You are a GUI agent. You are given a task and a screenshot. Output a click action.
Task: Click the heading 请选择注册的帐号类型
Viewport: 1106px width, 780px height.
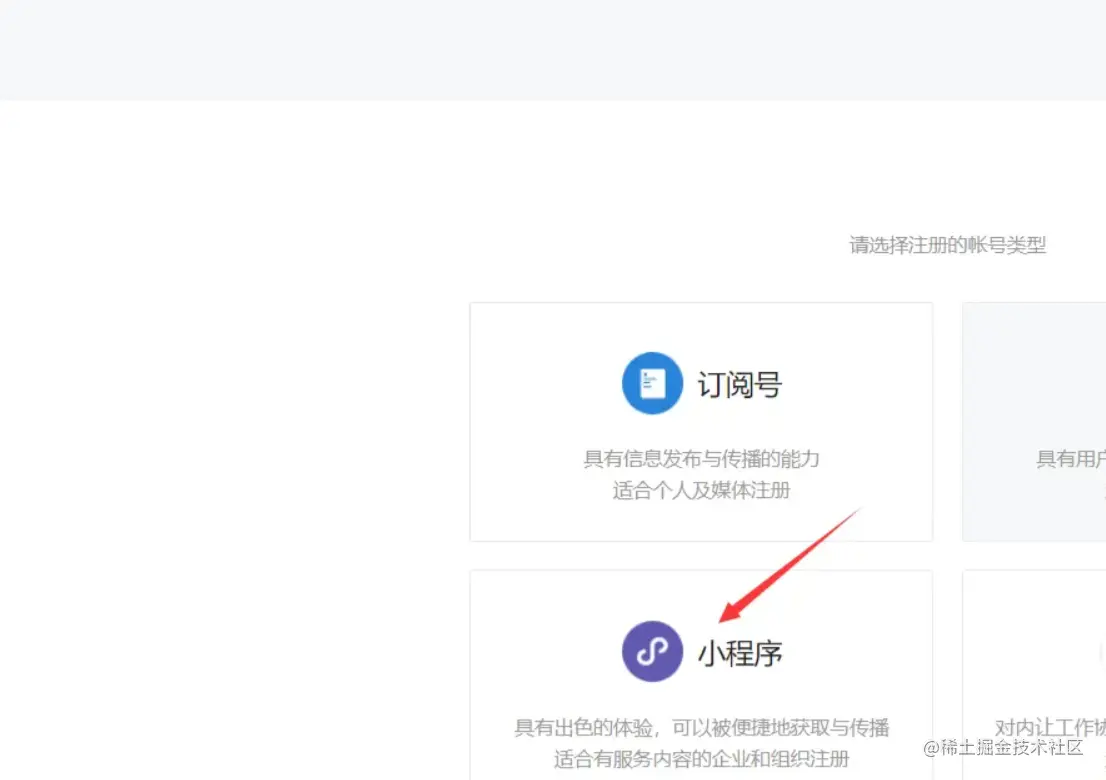point(947,245)
